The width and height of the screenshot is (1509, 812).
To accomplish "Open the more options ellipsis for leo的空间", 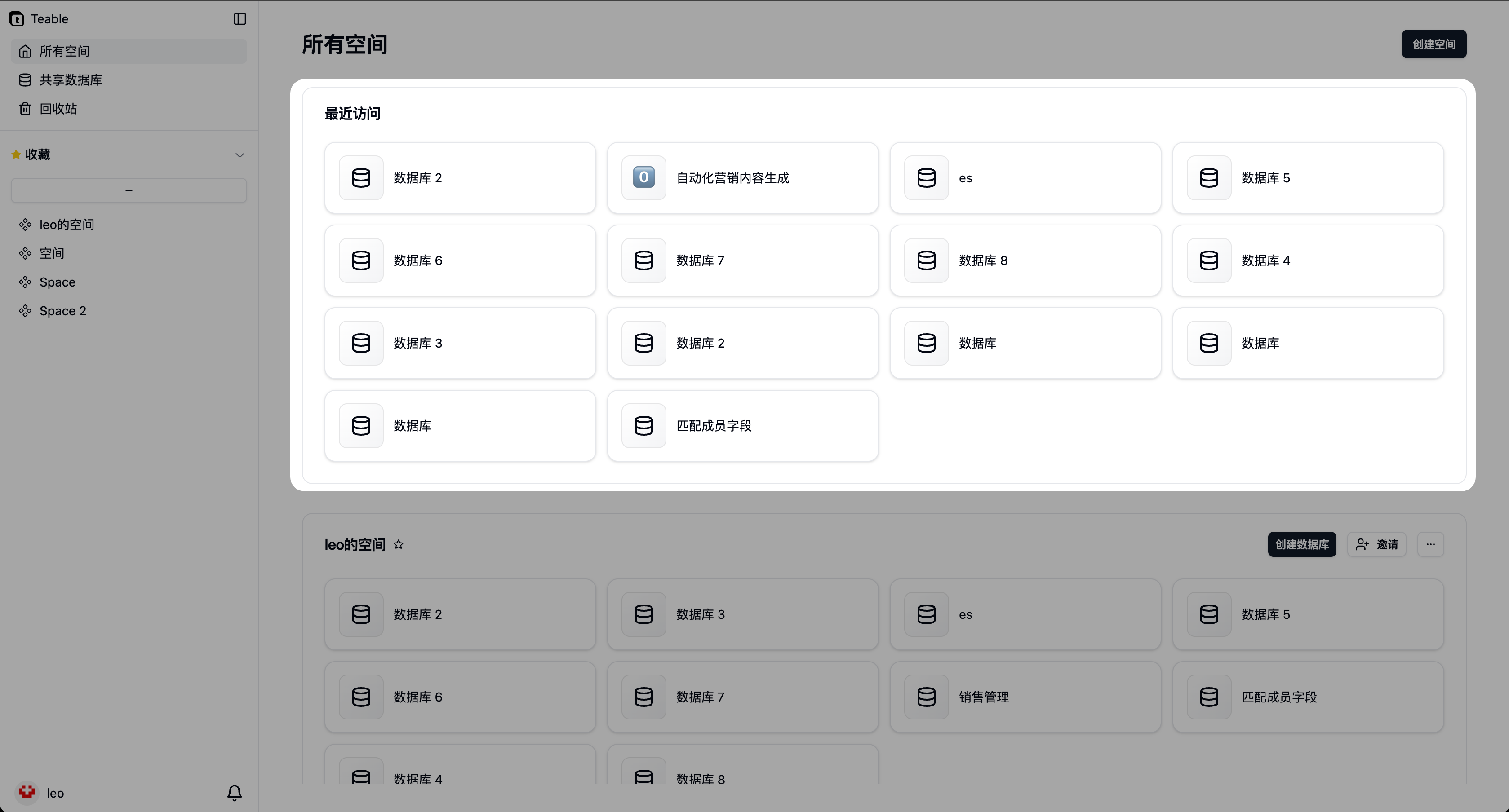I will tap(1430, 544).
